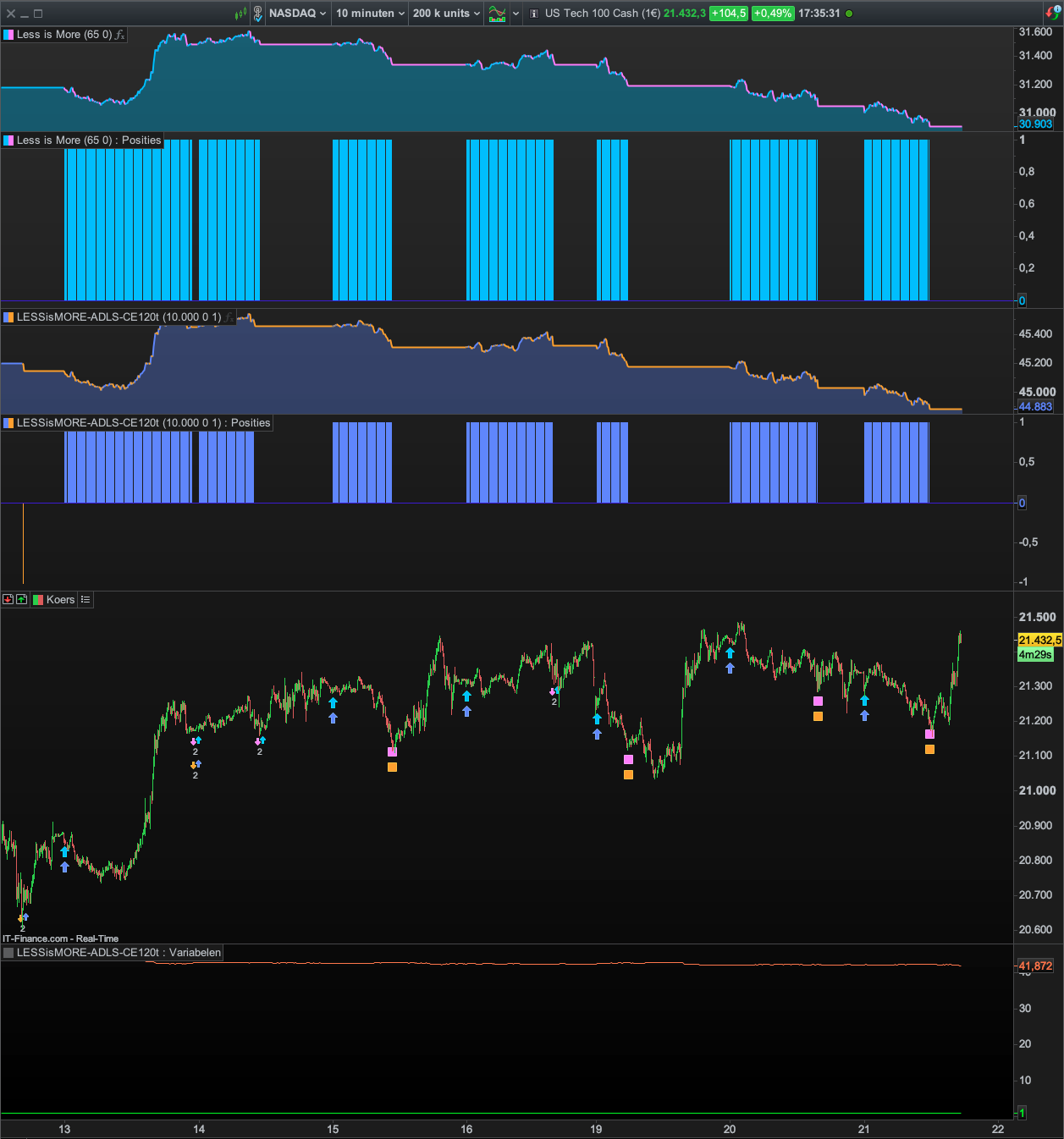1064x1139 pixels.
Task: Click IT-Finance.com - Real-Time text
Action: tap(61, 938)
